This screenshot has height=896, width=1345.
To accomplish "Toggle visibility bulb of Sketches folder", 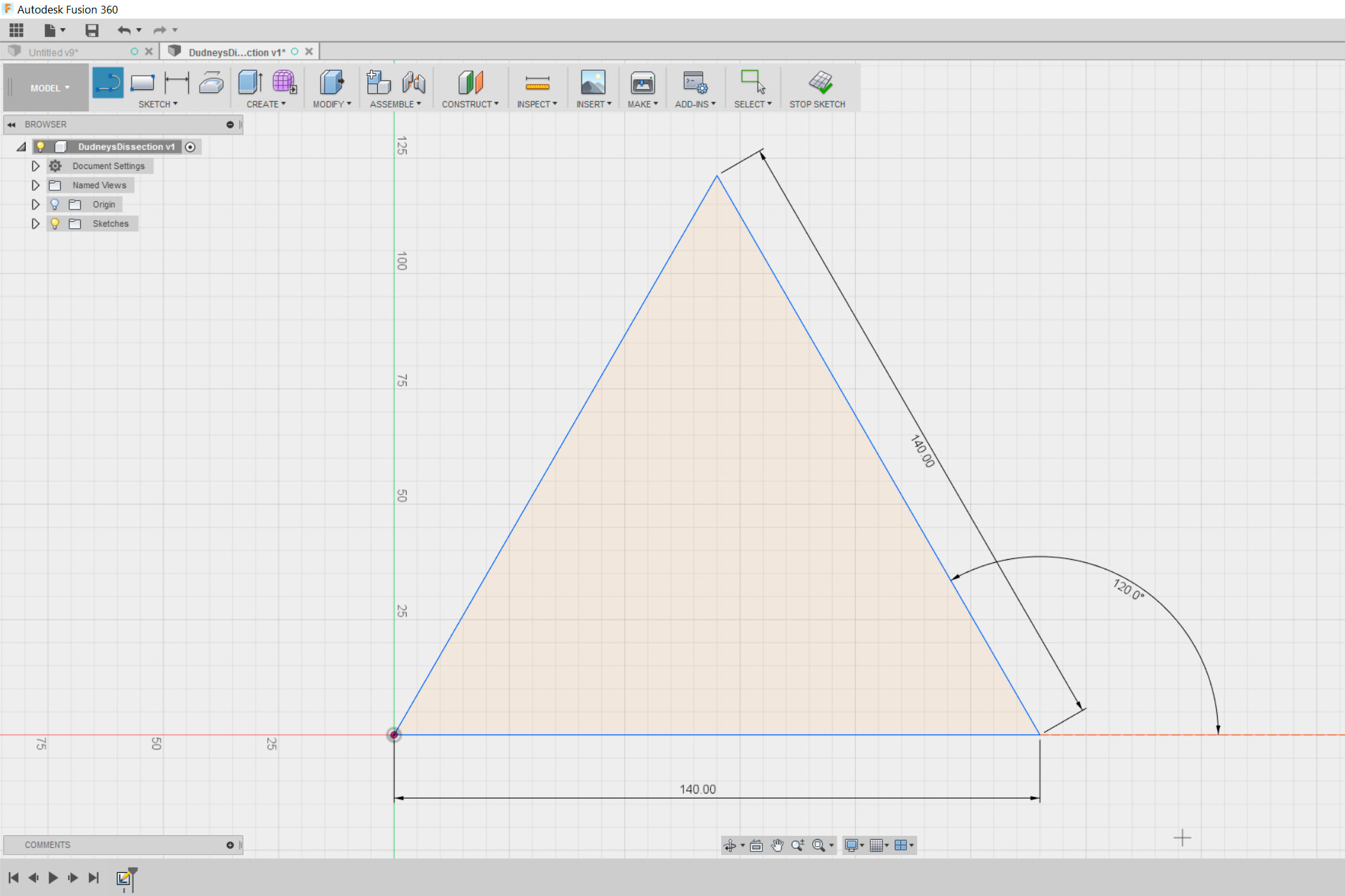I will coord(55,224).
